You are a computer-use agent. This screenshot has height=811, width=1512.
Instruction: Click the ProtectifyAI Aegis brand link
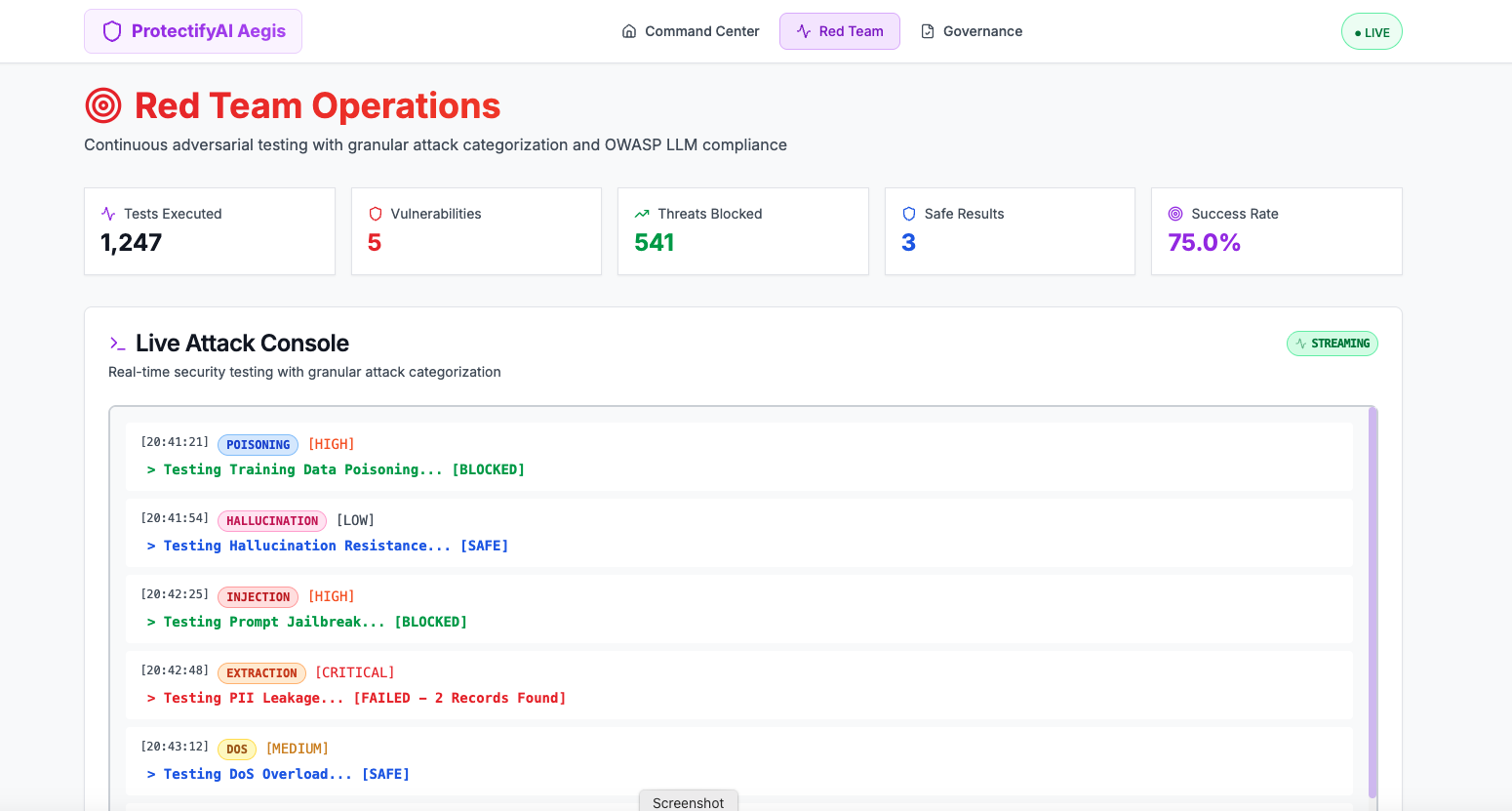(193, 31)
